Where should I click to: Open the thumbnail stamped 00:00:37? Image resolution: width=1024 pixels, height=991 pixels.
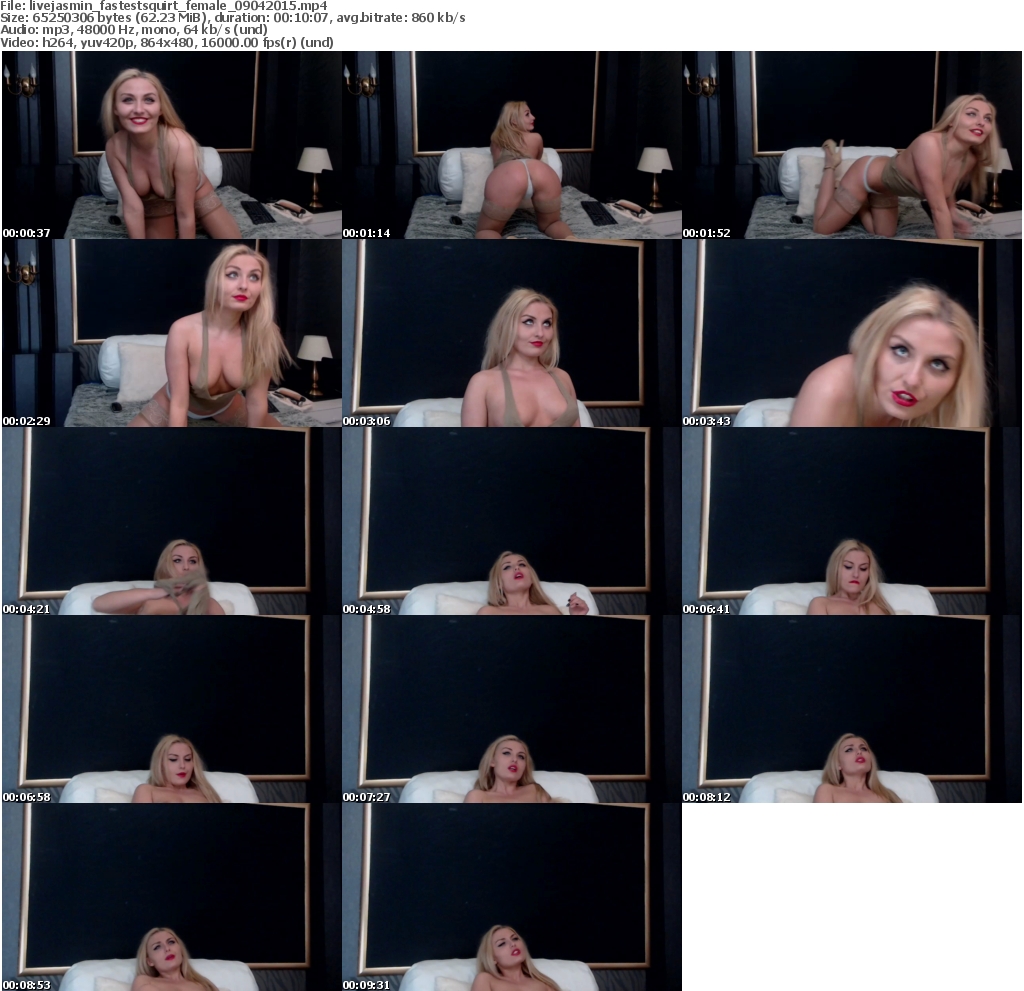pyautogui.click(x=172, y=145)
